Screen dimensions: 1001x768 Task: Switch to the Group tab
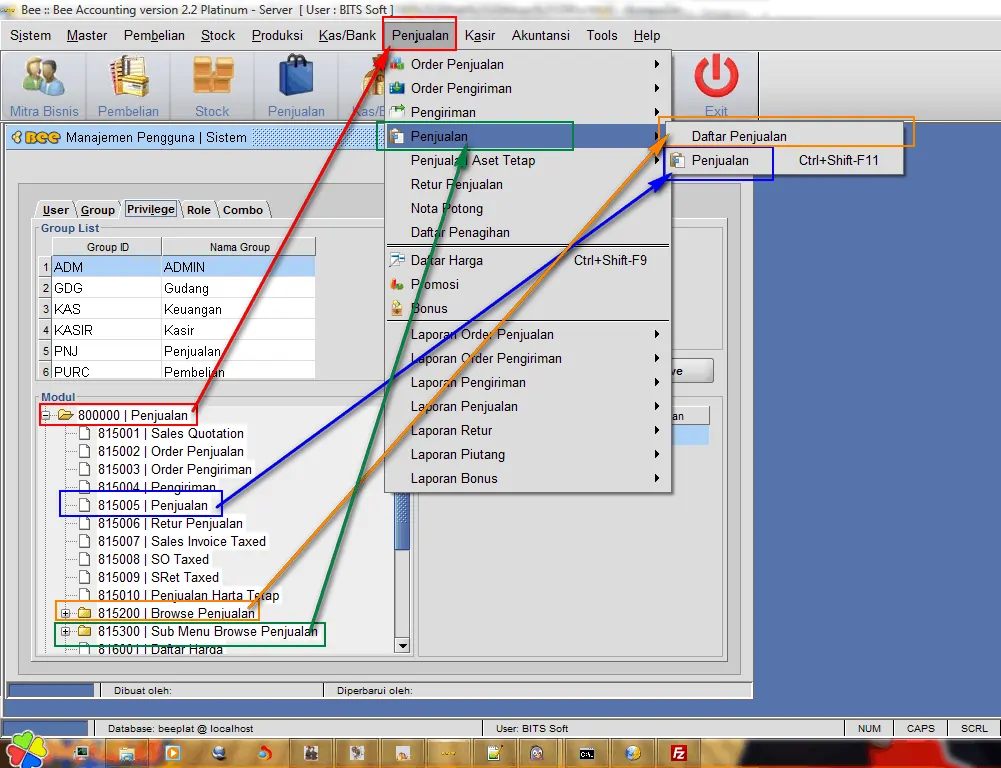[x=98, y=210]
